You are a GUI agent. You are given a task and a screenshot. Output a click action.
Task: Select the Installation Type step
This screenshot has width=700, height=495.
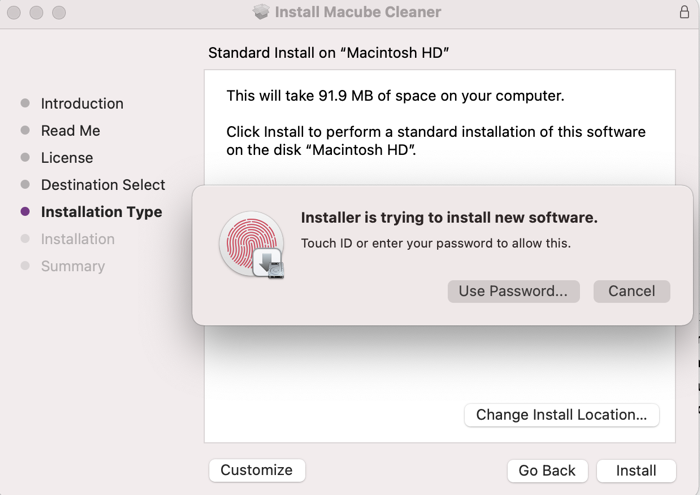pyautogui.click(x=101, y=212)
